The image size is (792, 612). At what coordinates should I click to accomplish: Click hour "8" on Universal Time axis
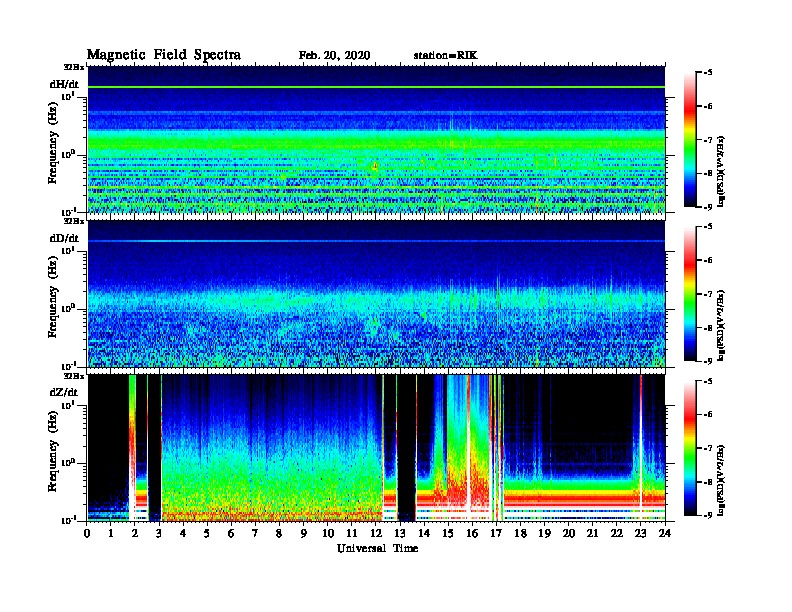279,533
